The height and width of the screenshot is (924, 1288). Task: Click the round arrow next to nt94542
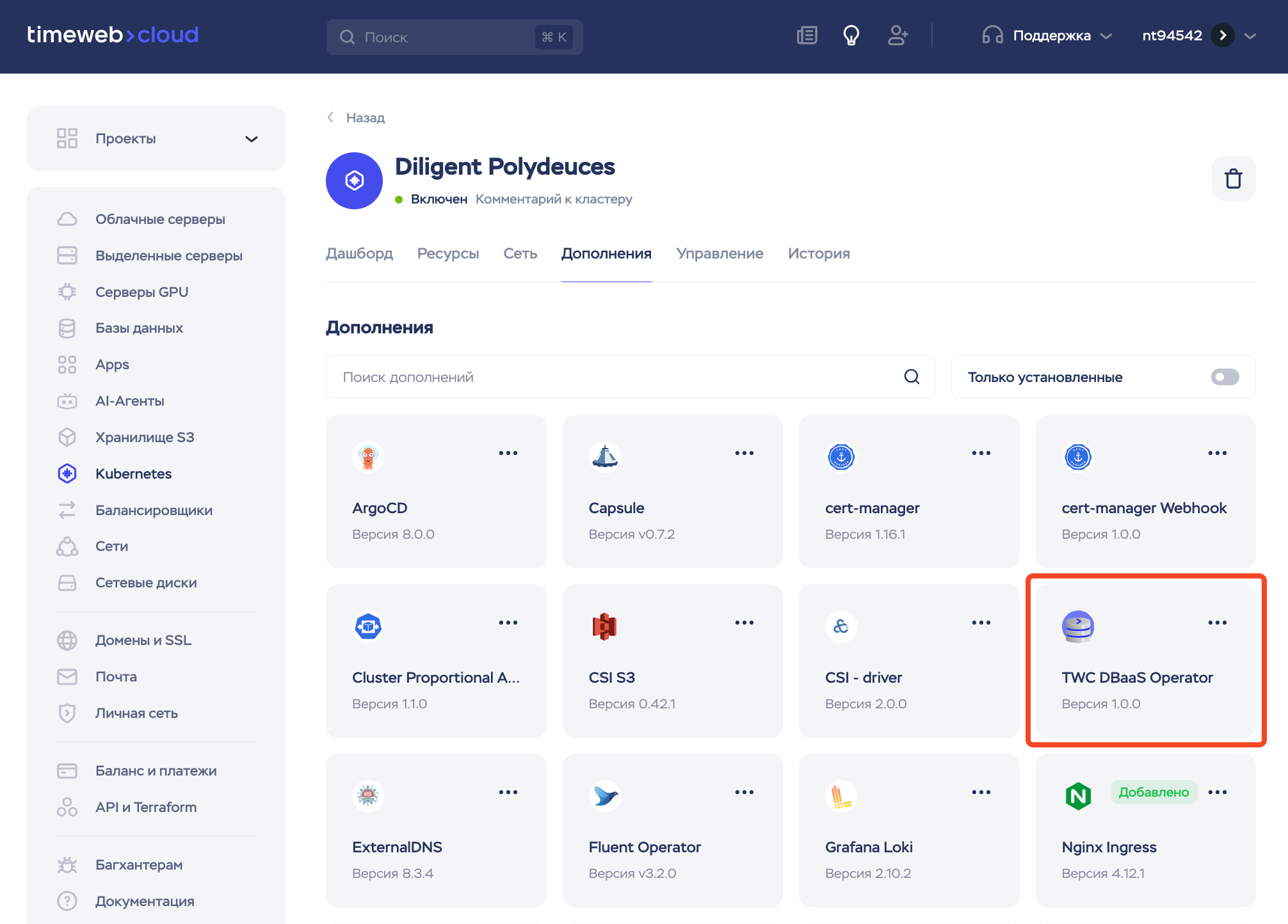[1222, 35]
